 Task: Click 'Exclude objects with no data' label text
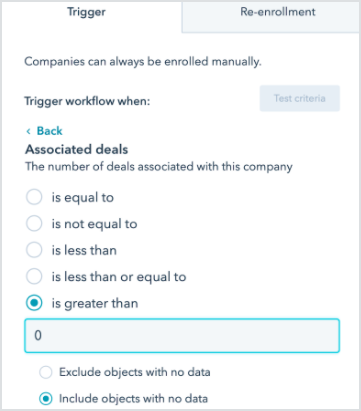(x=135, y=372)
